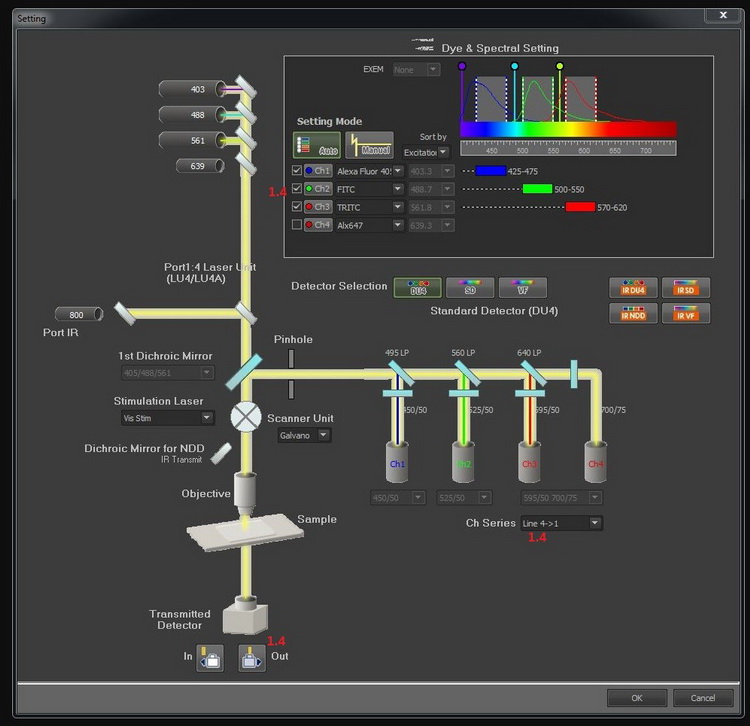Open the Alexa Fluor dye dropdown
Viewport: 750px width, 726px height.
click(x=369, y=171)
